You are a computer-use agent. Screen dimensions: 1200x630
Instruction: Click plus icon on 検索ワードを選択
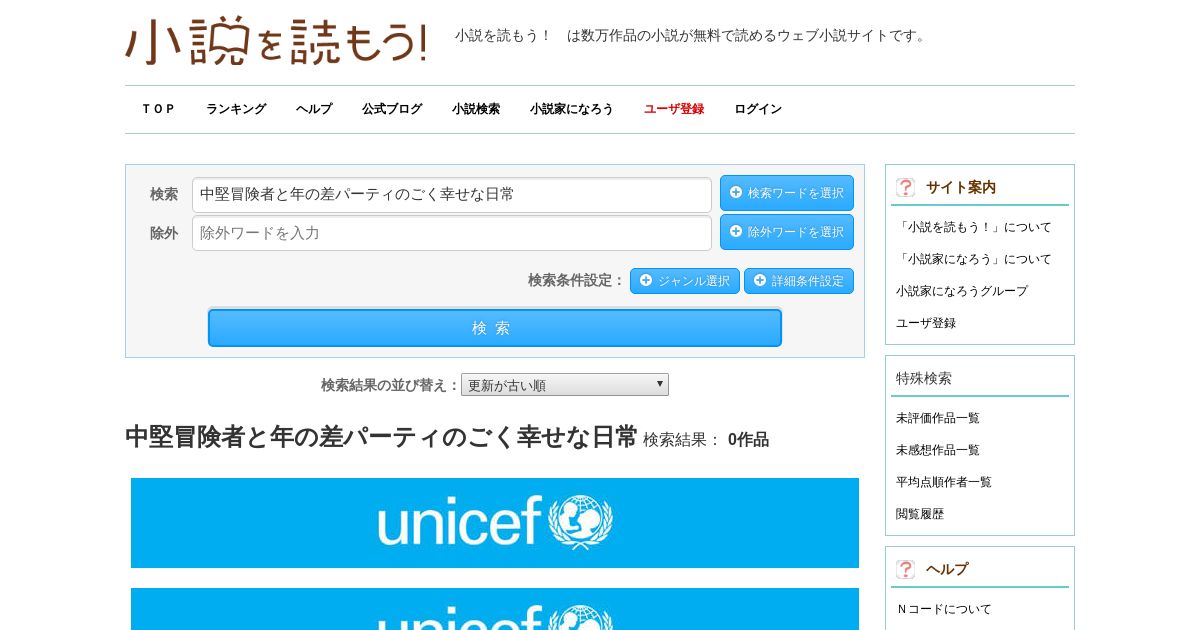point(736,192)
